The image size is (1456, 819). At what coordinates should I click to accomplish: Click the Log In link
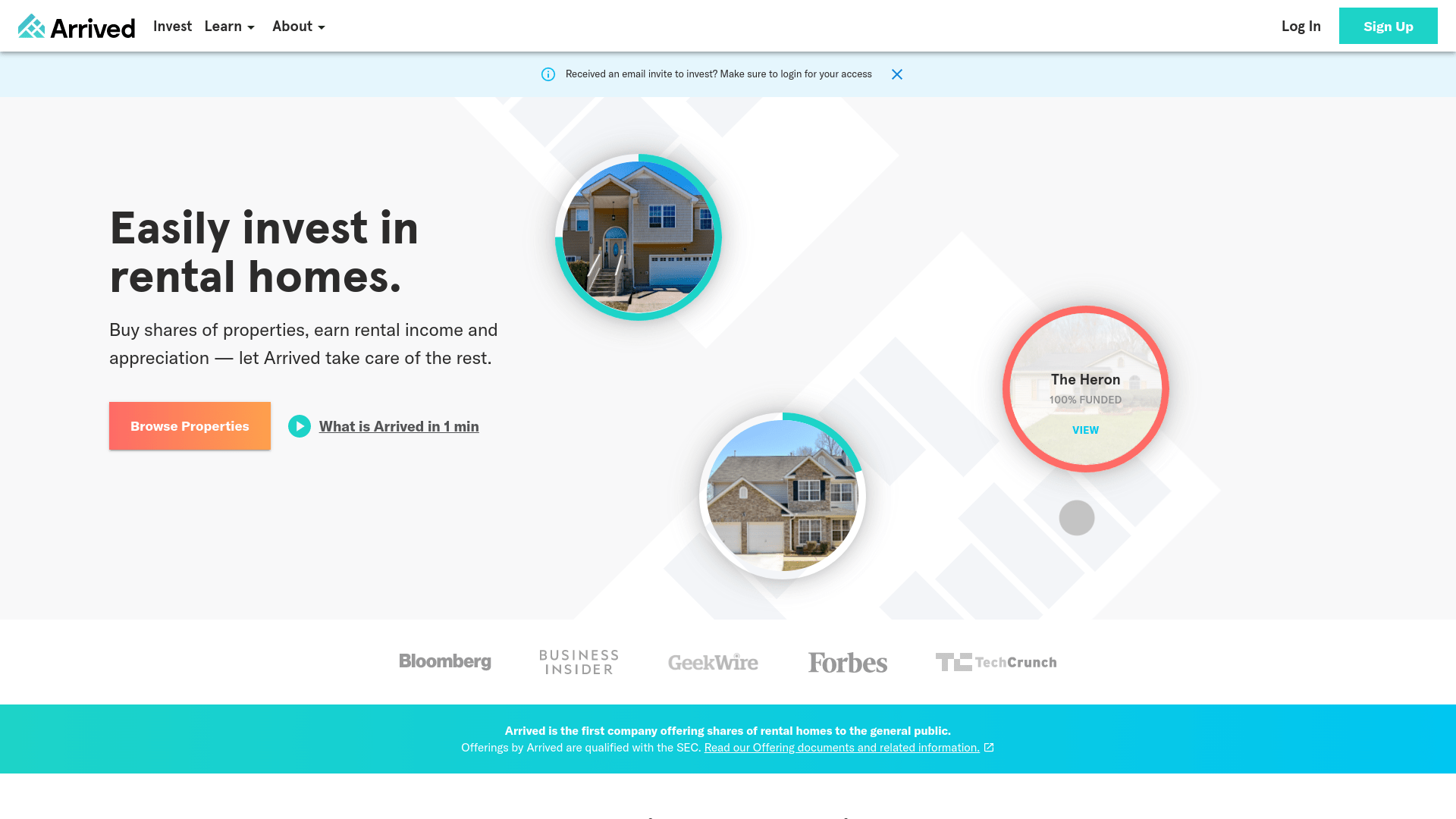coord(1301,27)
